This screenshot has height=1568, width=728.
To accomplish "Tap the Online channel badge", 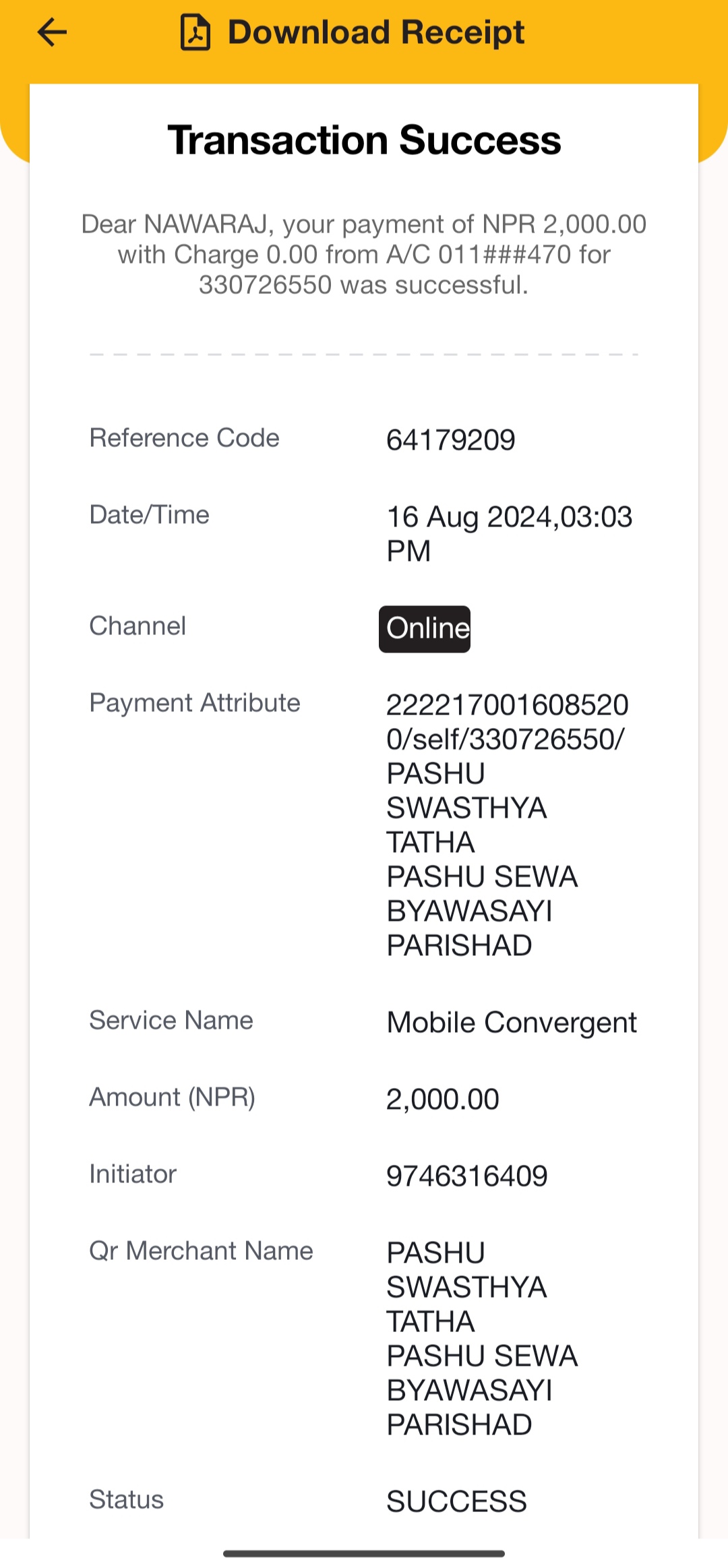I will (x=425, y=629).
